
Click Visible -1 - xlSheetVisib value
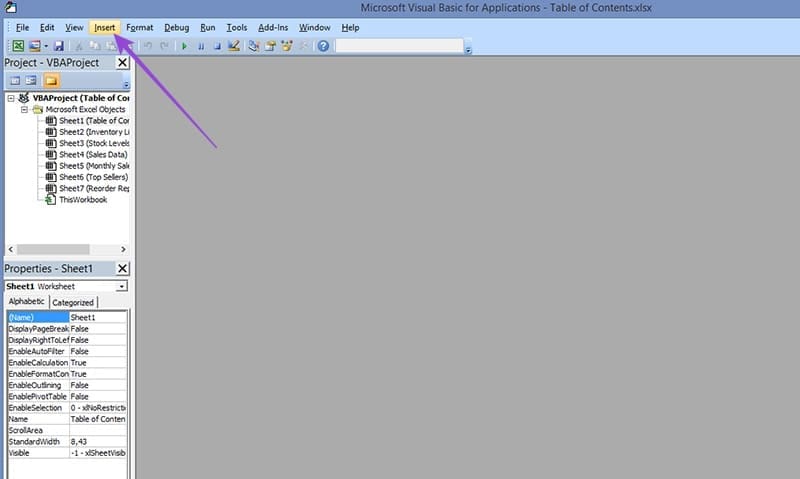click(x=98, y=453)
